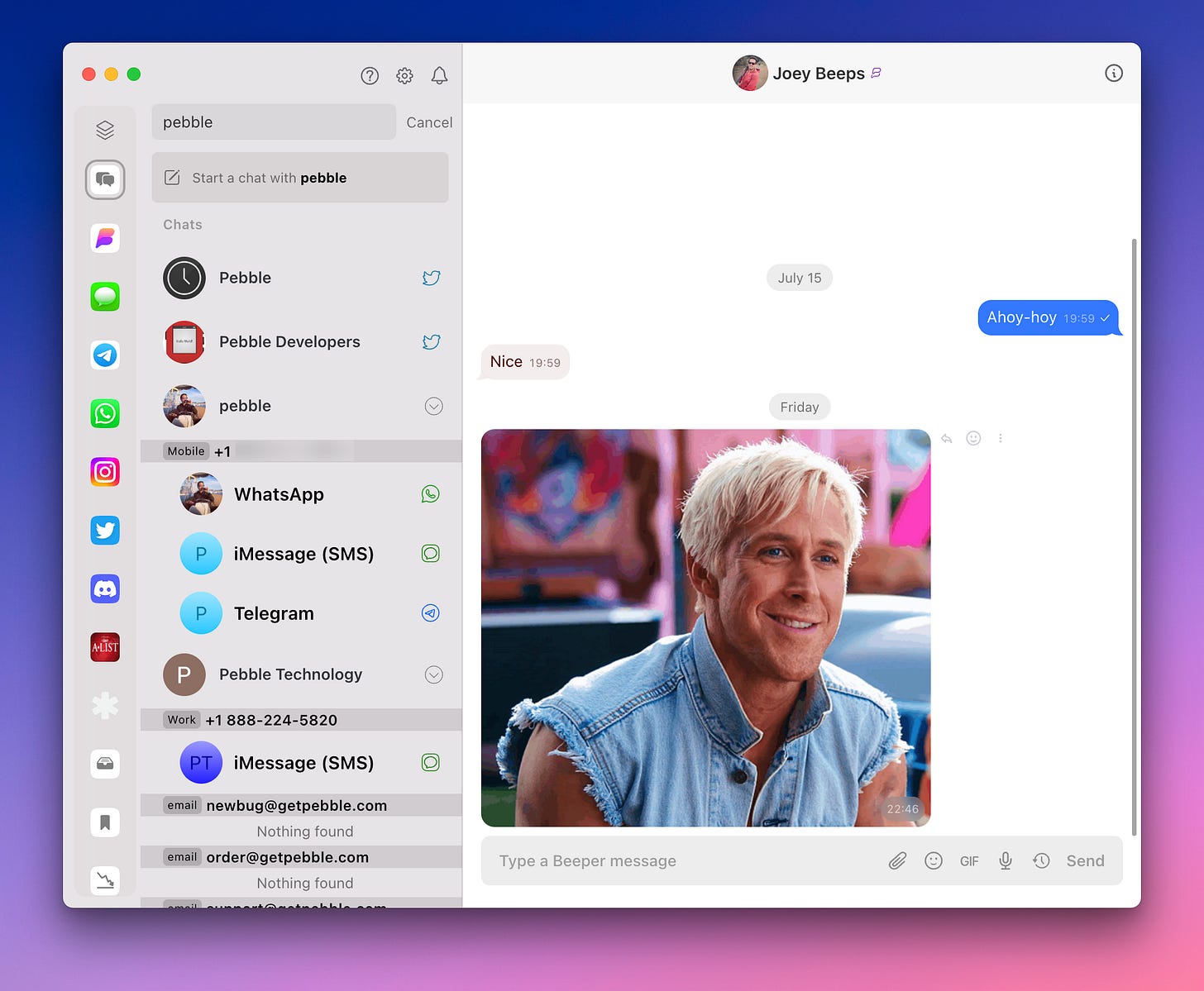Viewport: 1204px width, 991px height.
Task: Reply to the image message arrow icon
Action: click(947, 439)
